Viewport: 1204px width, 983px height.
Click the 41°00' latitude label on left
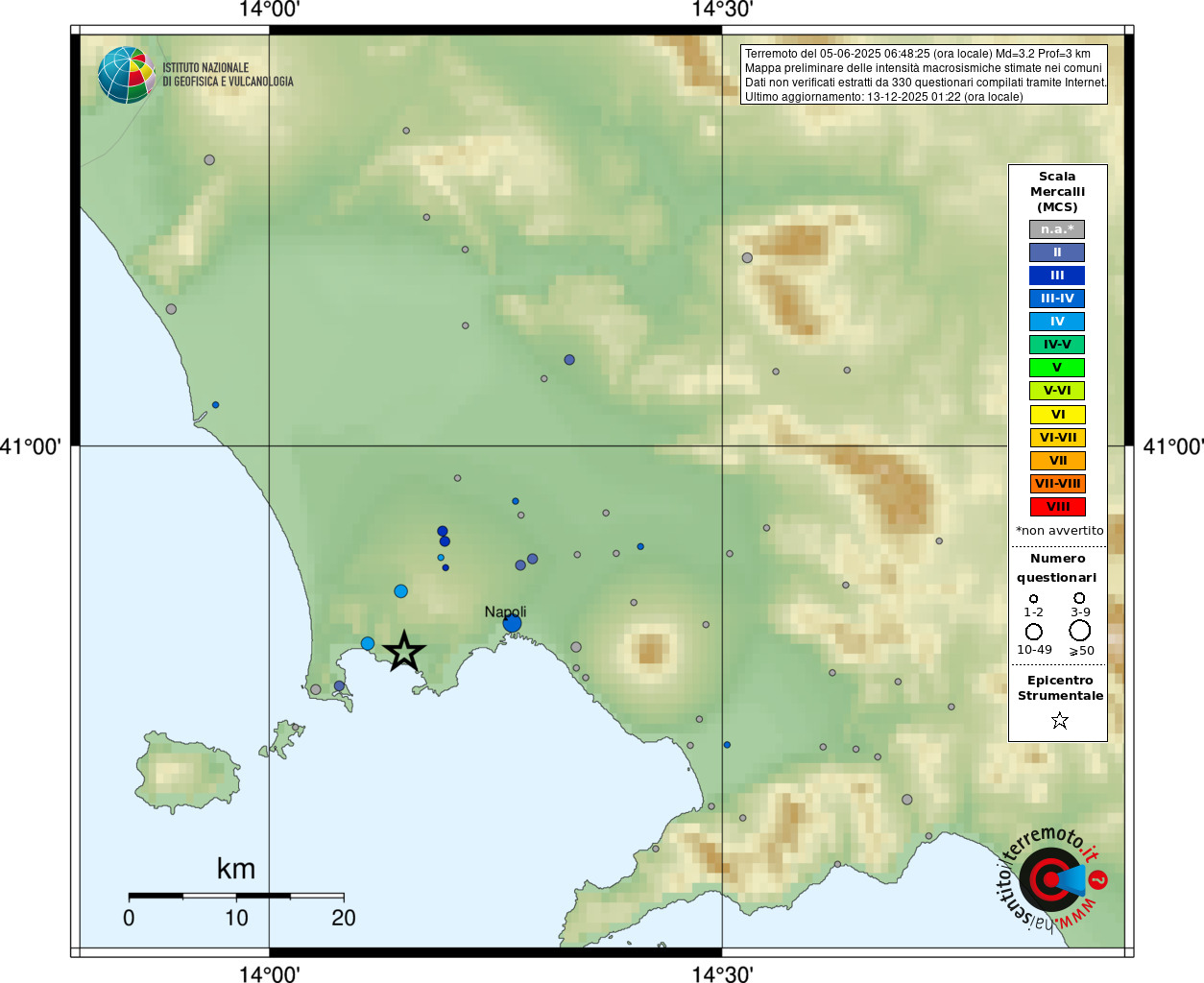31,446
